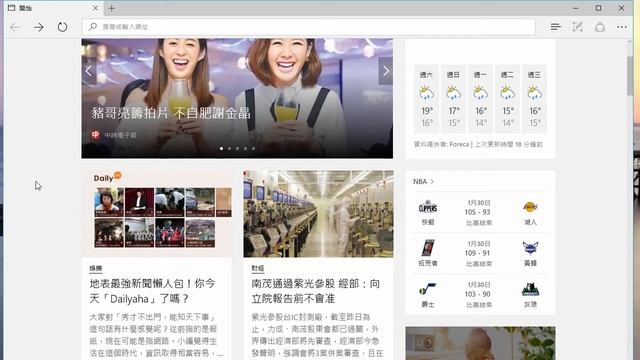Select the 週二 weather forecast card
The width and height of the screenshot is (640, 360).
(x=507, y=99)
